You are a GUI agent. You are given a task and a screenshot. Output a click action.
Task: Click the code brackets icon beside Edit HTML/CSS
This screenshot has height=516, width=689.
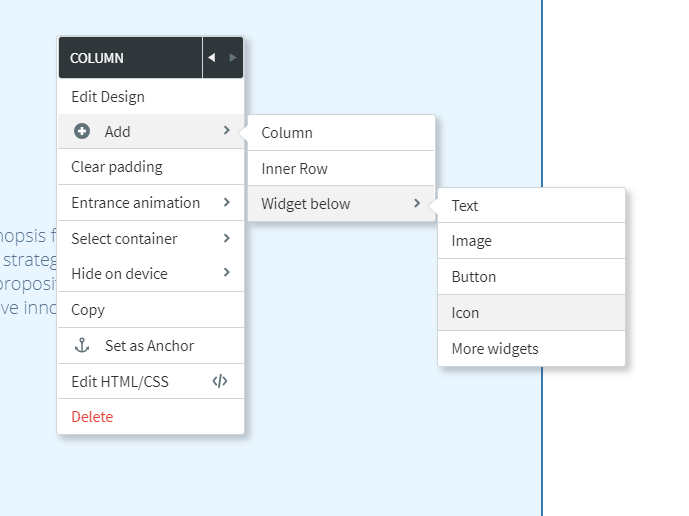tap(221, 381)
